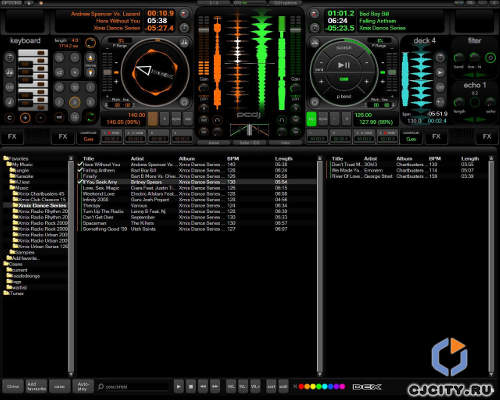500x400 pixels.
Task: Click the left channel volume fader
Action: click(203, 30)
